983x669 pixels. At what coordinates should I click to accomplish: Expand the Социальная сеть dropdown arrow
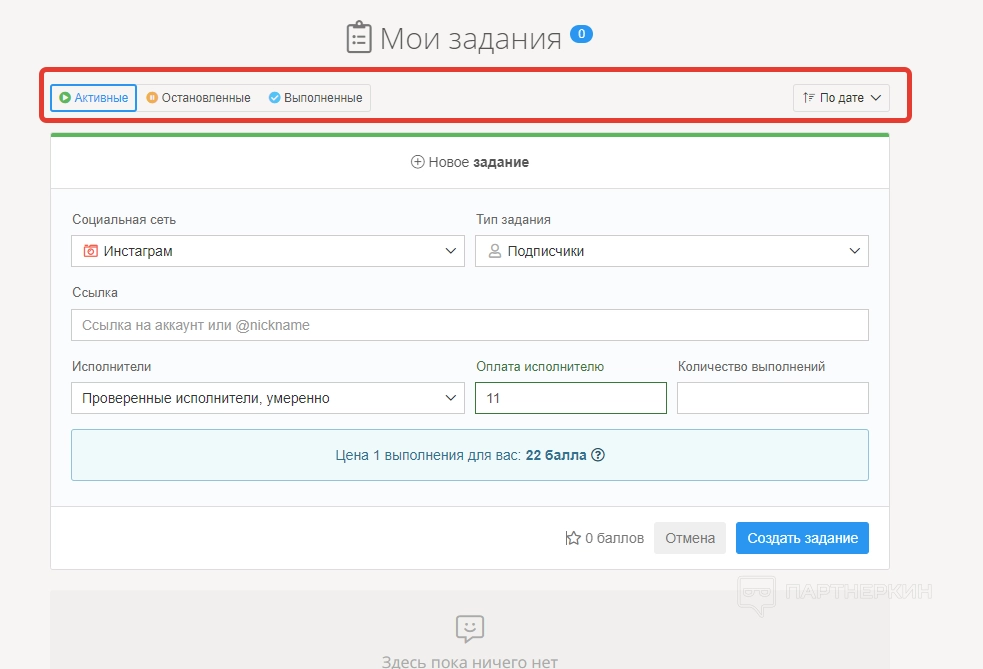click(450, 251)
